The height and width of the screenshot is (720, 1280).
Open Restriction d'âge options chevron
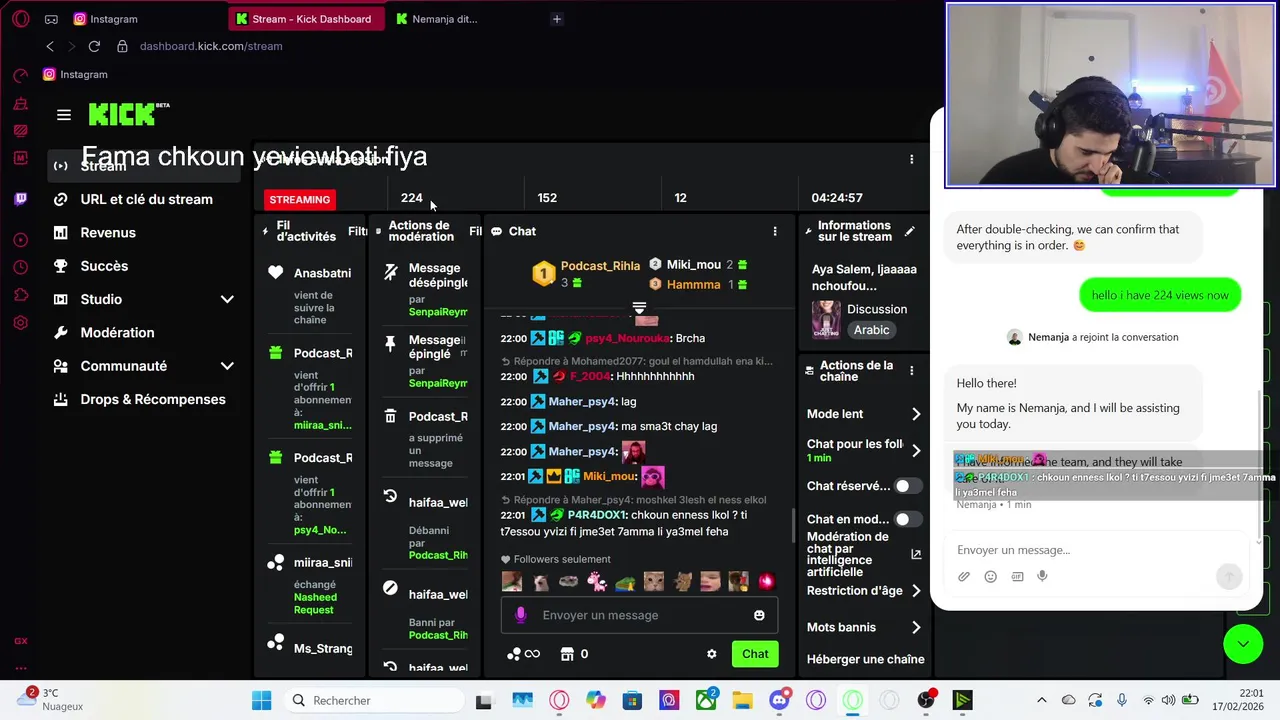pos(916,591)
